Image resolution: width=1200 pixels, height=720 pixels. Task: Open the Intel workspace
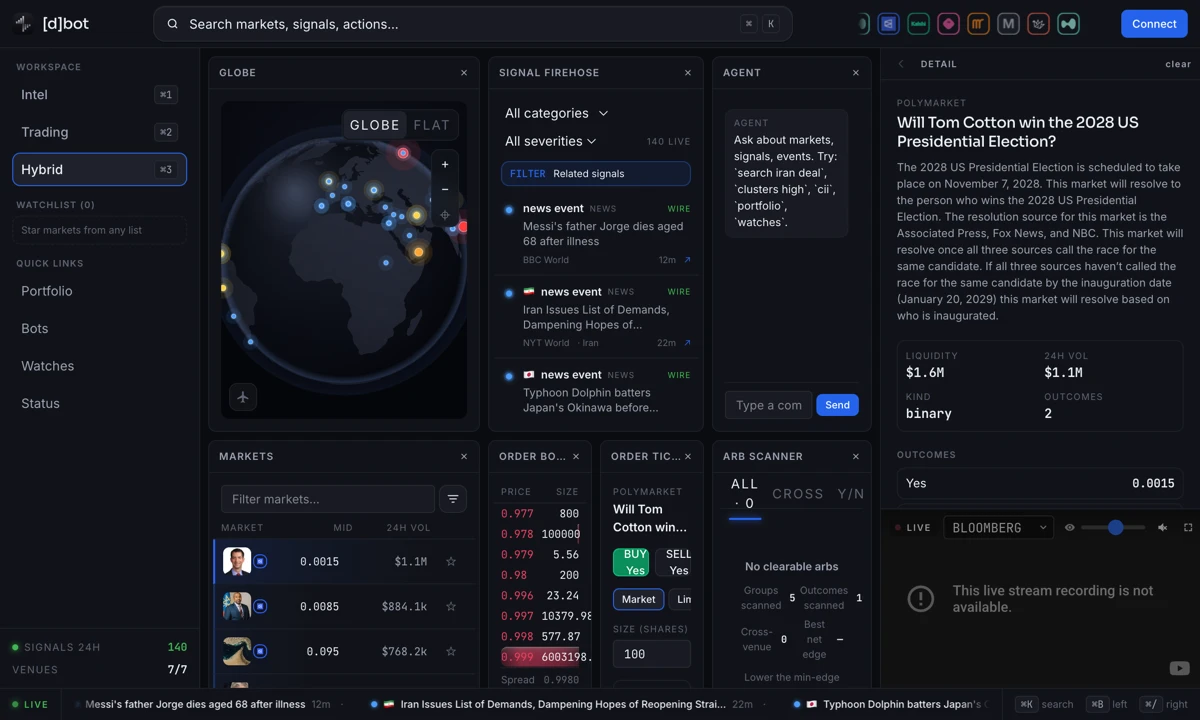pyautogui.click(x=99, y=95)
